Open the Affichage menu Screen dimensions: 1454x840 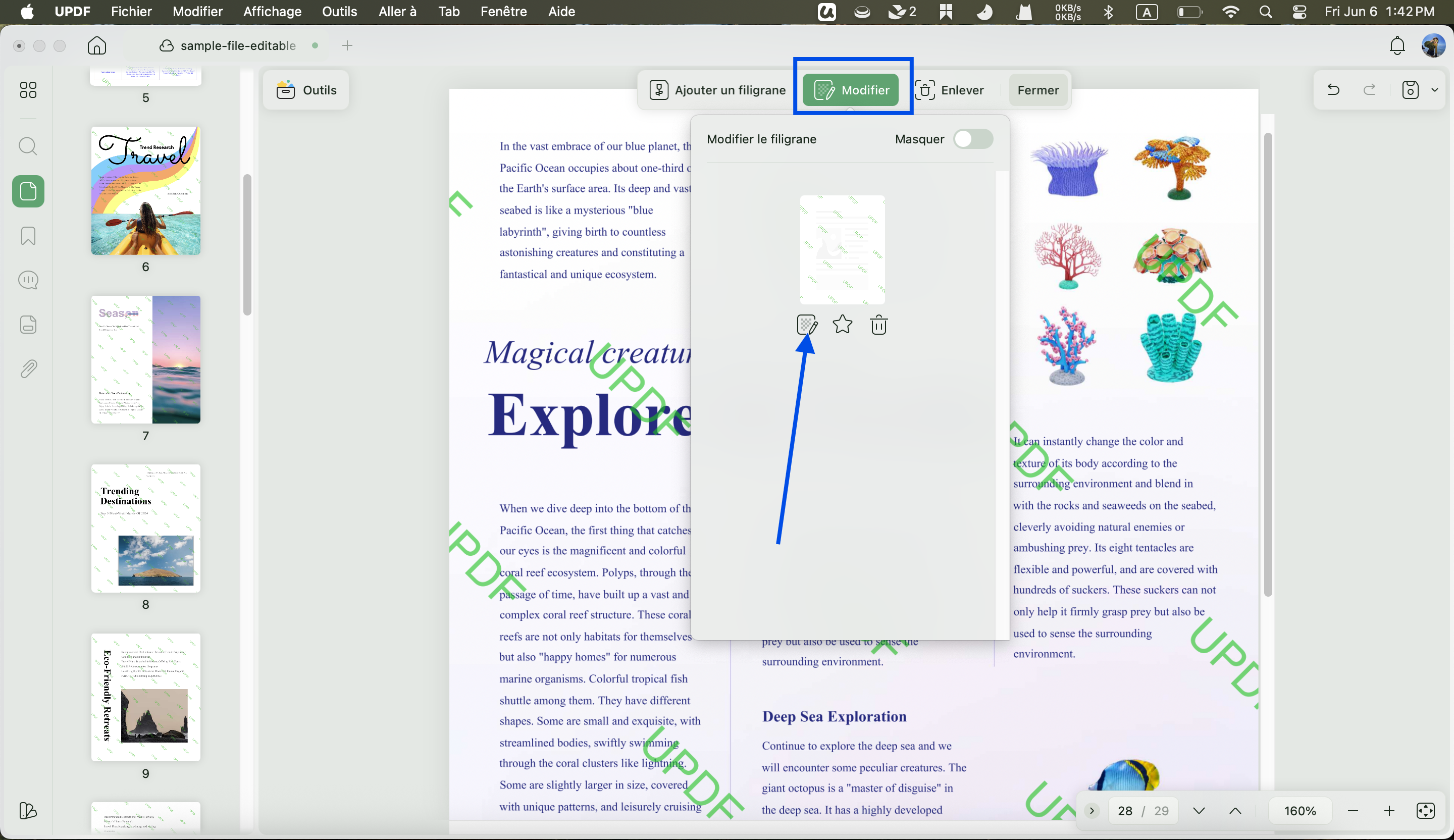(272, 12)
